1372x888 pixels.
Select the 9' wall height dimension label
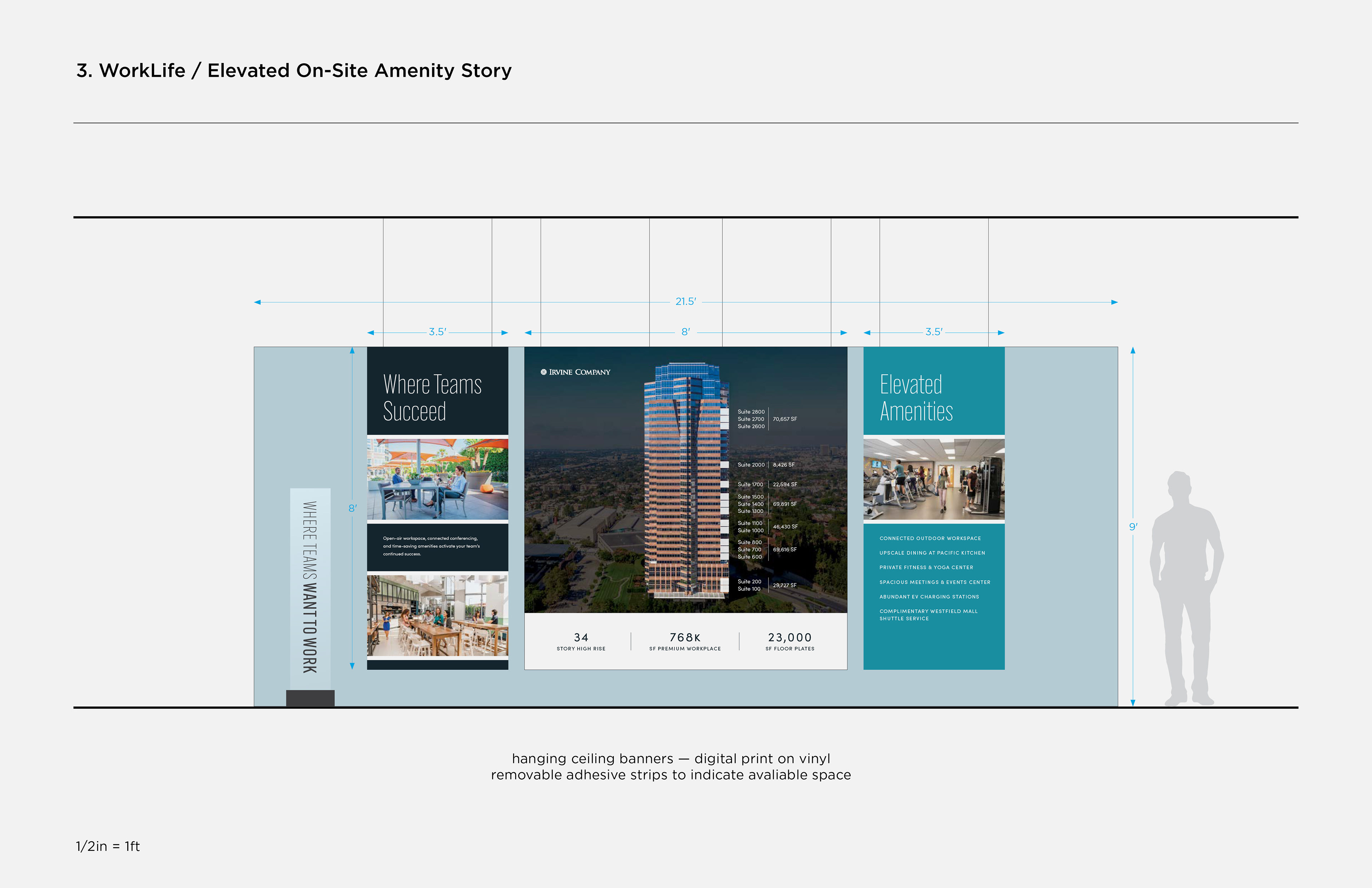click(1133, 526)
